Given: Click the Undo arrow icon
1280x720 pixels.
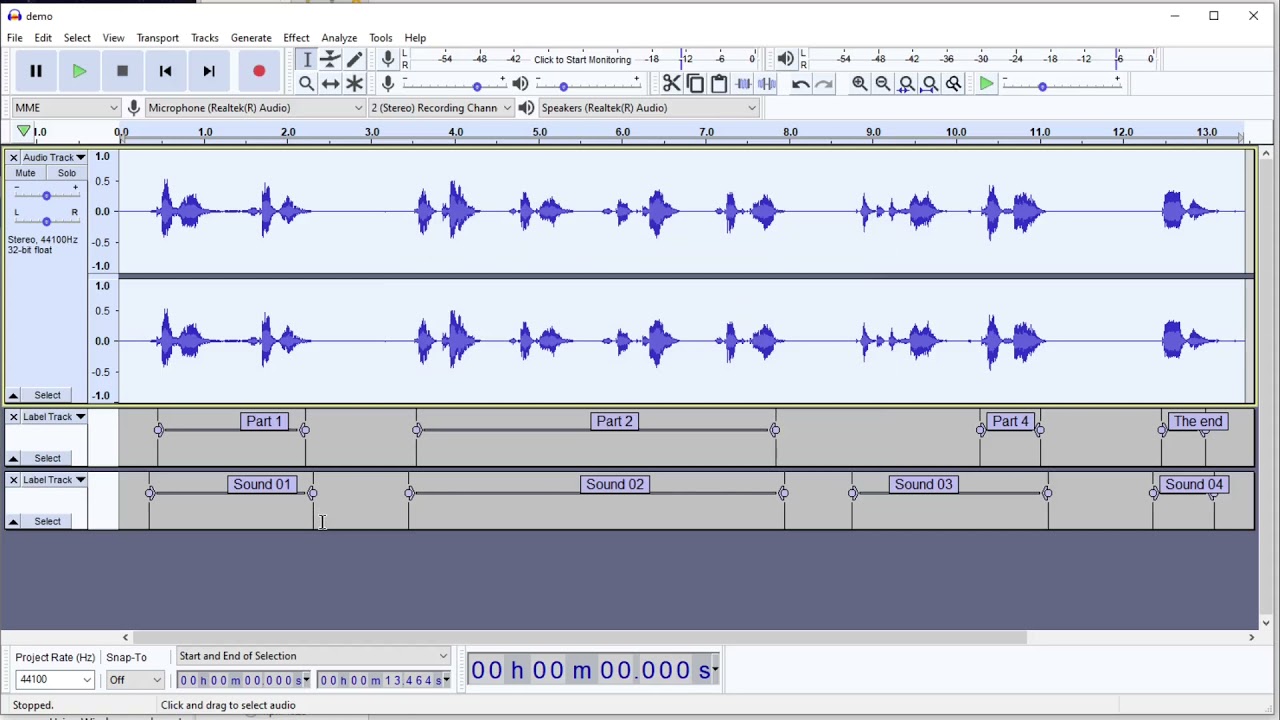Looking at the screenshot, I should pos(800,84).
